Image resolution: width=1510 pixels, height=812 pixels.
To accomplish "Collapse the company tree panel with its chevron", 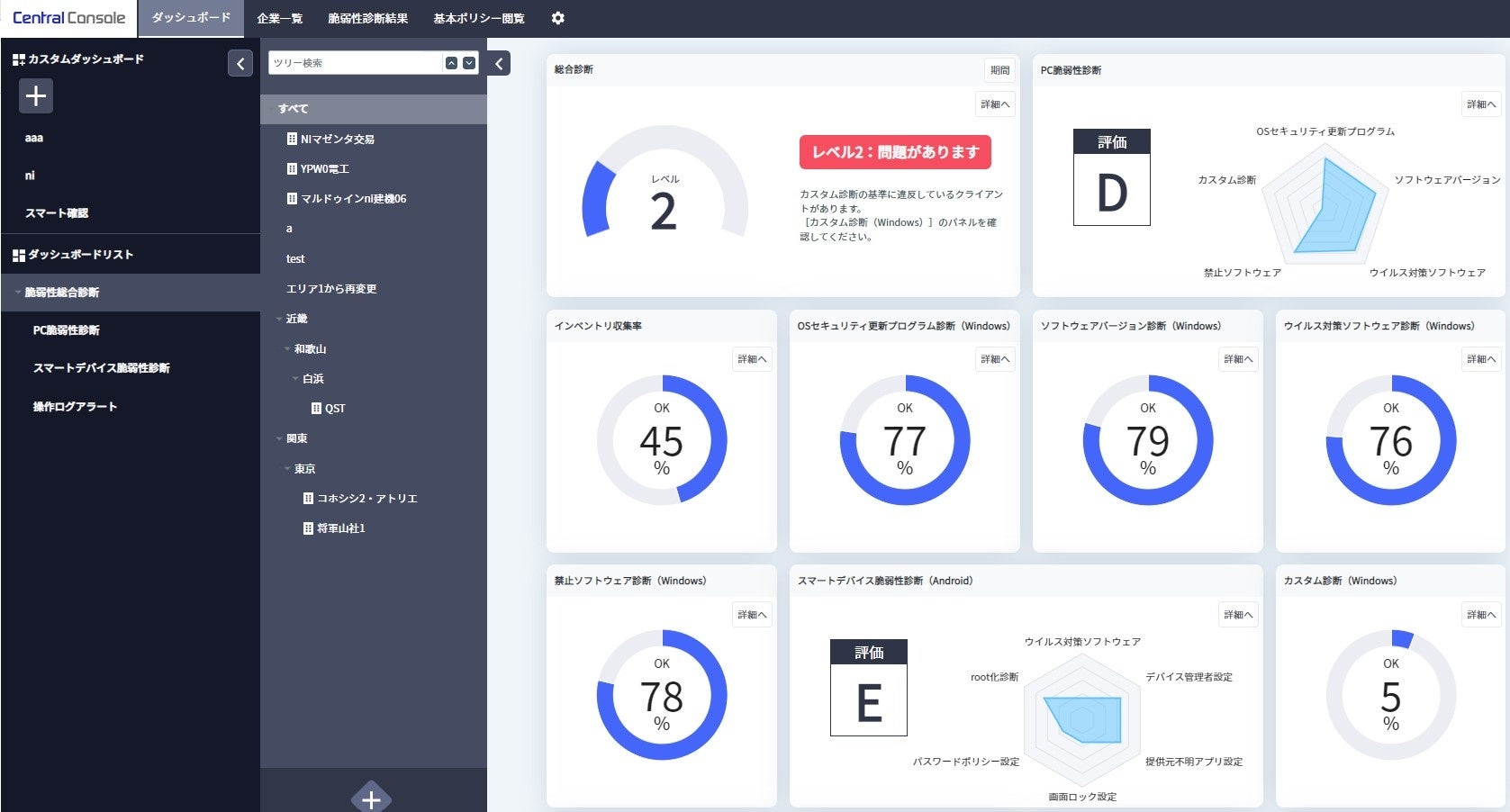I will [499, 63].
